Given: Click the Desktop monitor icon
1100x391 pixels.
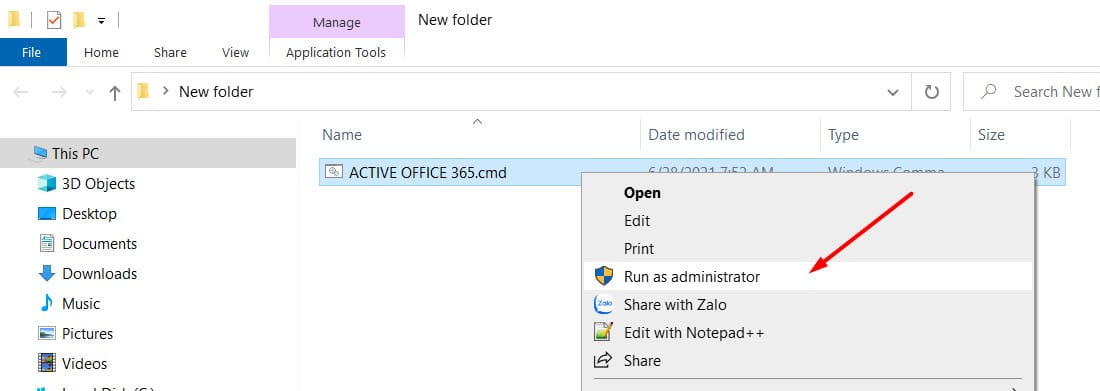Looking at the screenshot, I should tap(46, 213).
